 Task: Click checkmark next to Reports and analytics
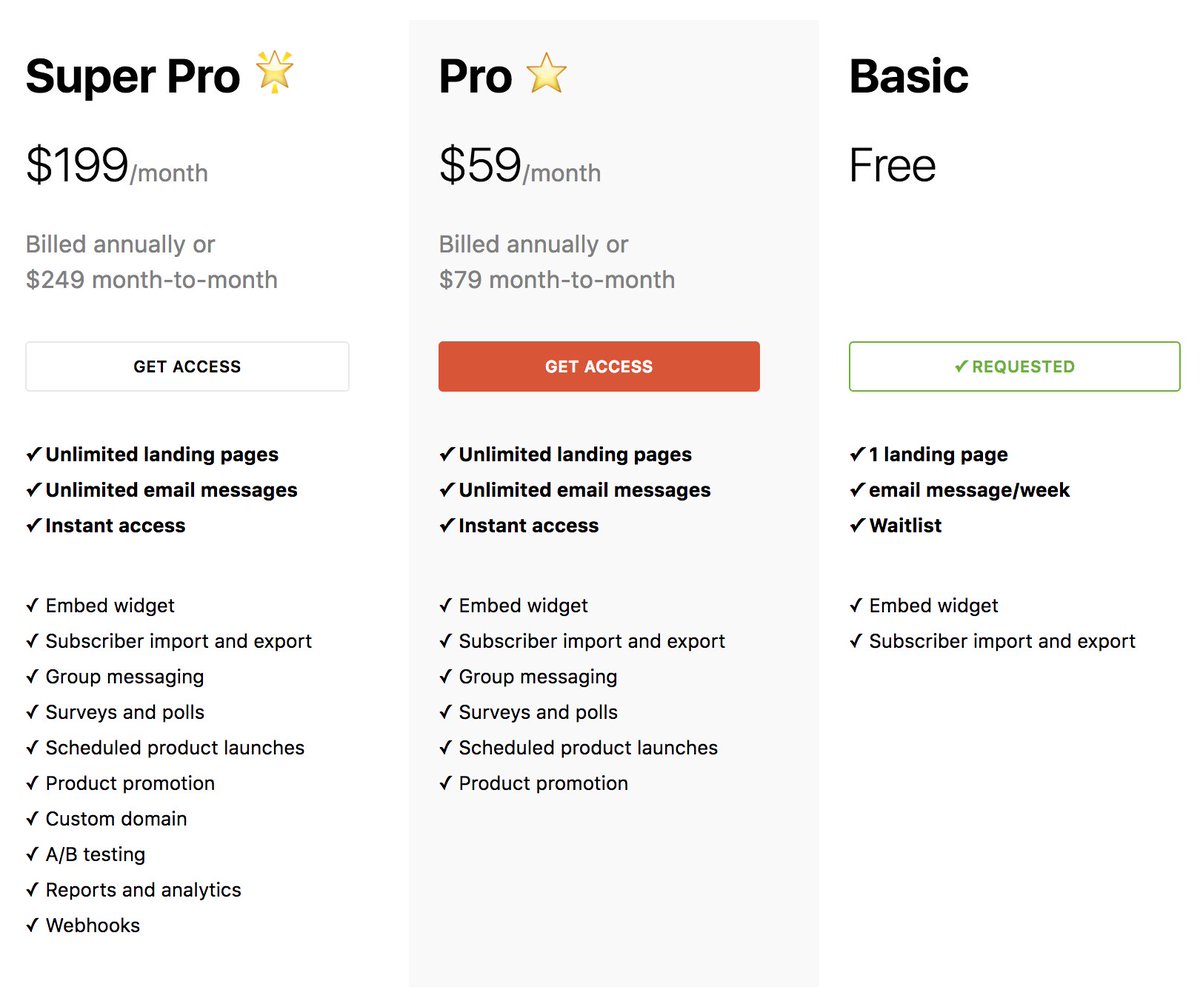(x=33, y=889)
